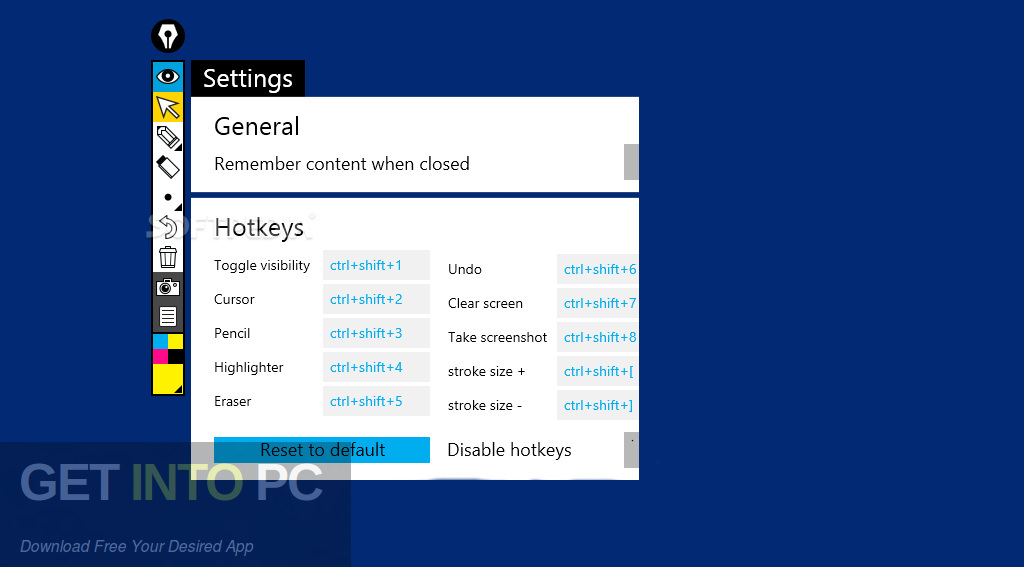Select the Eraser tool
The image size is (1024, 567).
pyautogui.click(x=168, y=167)
